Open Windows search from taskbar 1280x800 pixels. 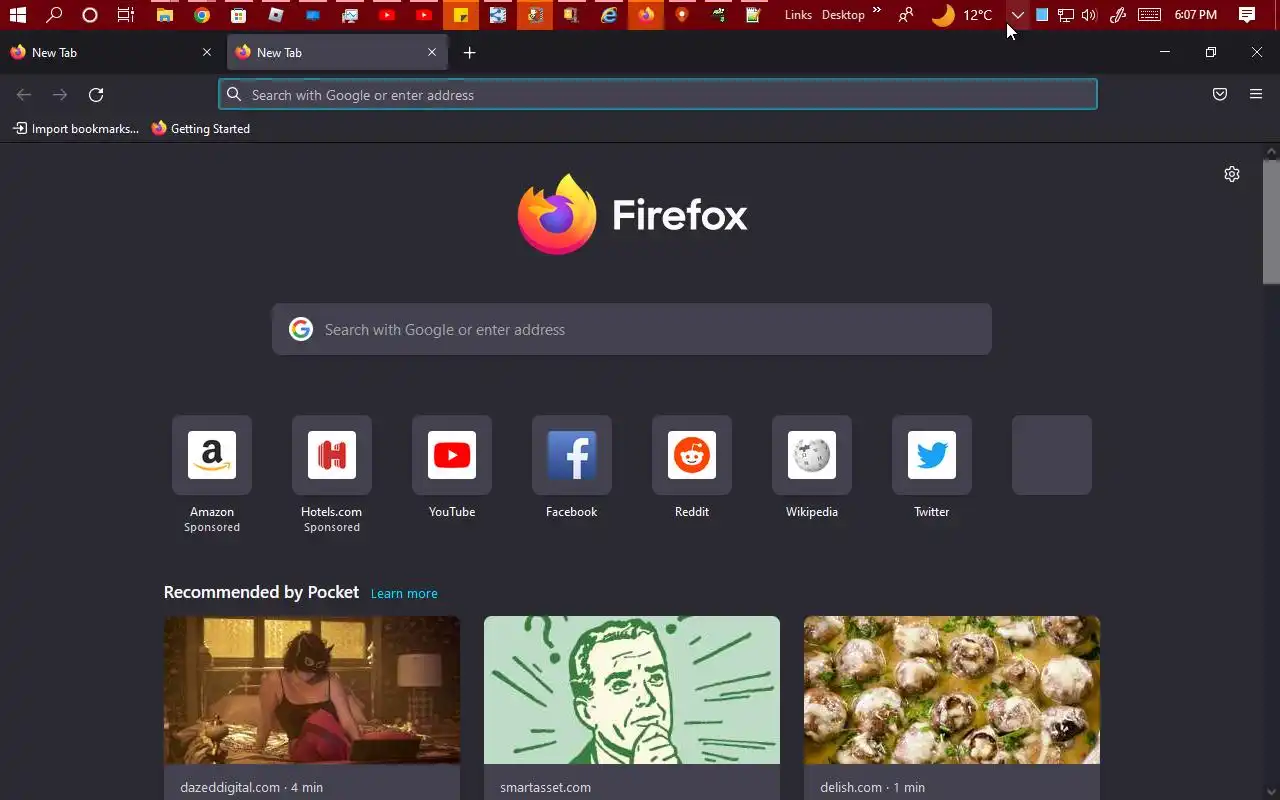[54, 15]
